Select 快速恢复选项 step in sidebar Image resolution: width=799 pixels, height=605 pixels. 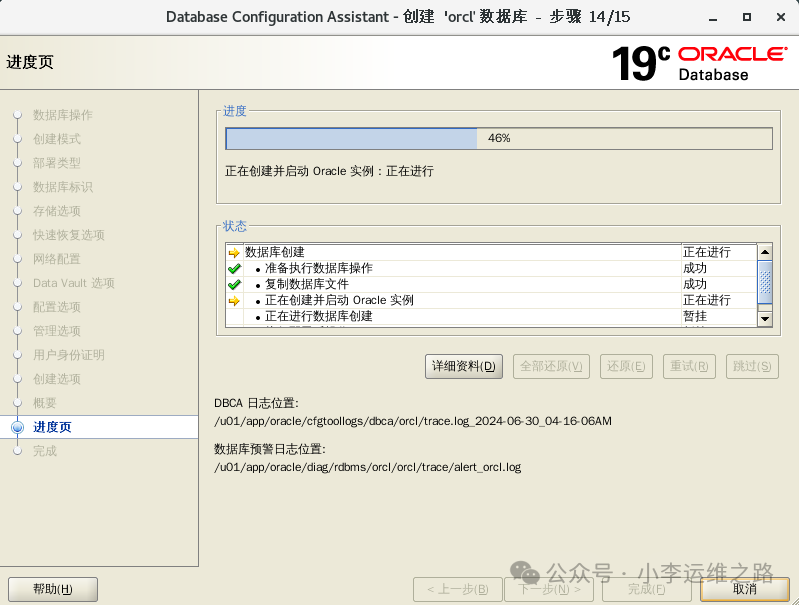(69, 235)
